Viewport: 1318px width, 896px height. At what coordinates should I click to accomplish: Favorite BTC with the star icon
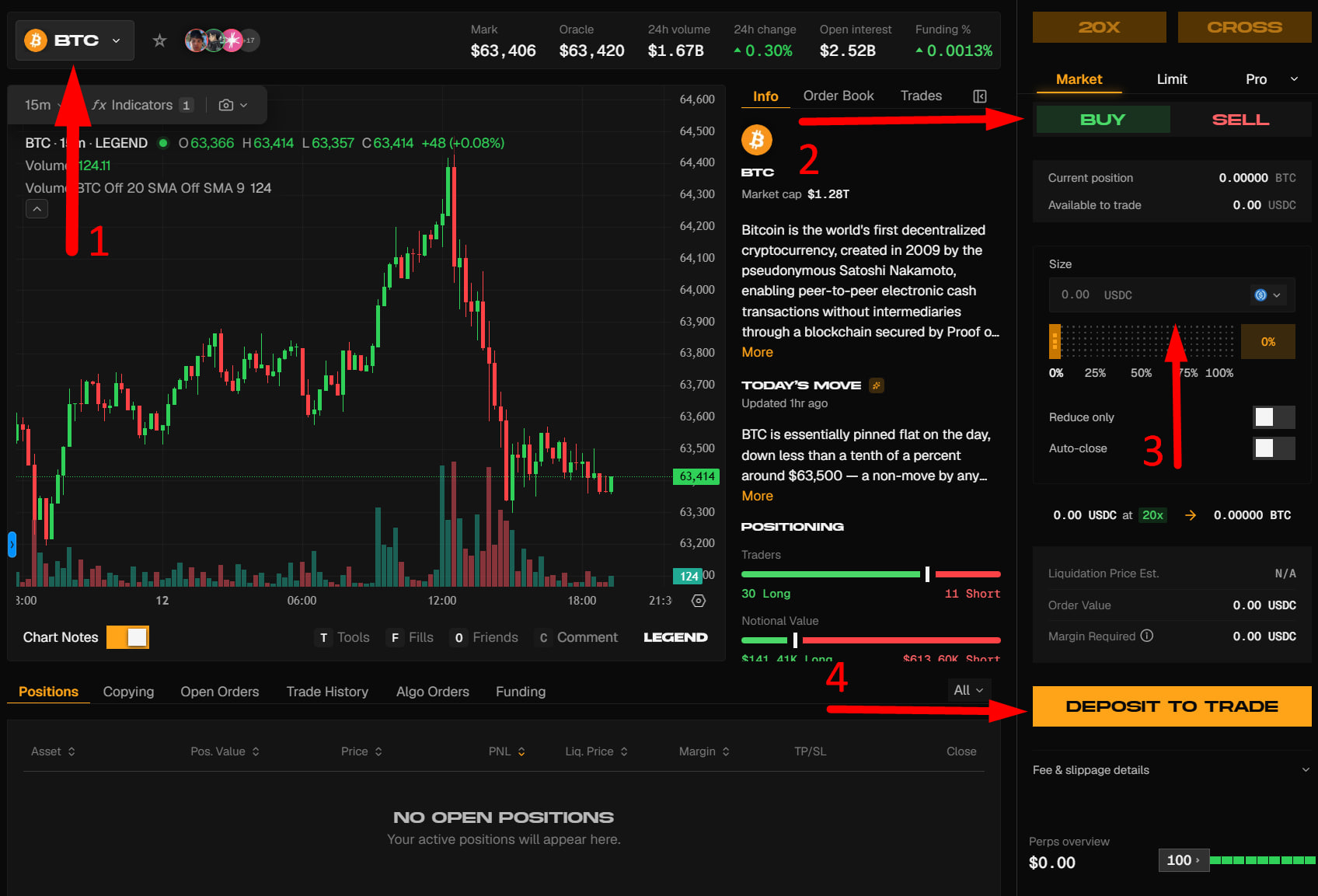pos(159,40)
